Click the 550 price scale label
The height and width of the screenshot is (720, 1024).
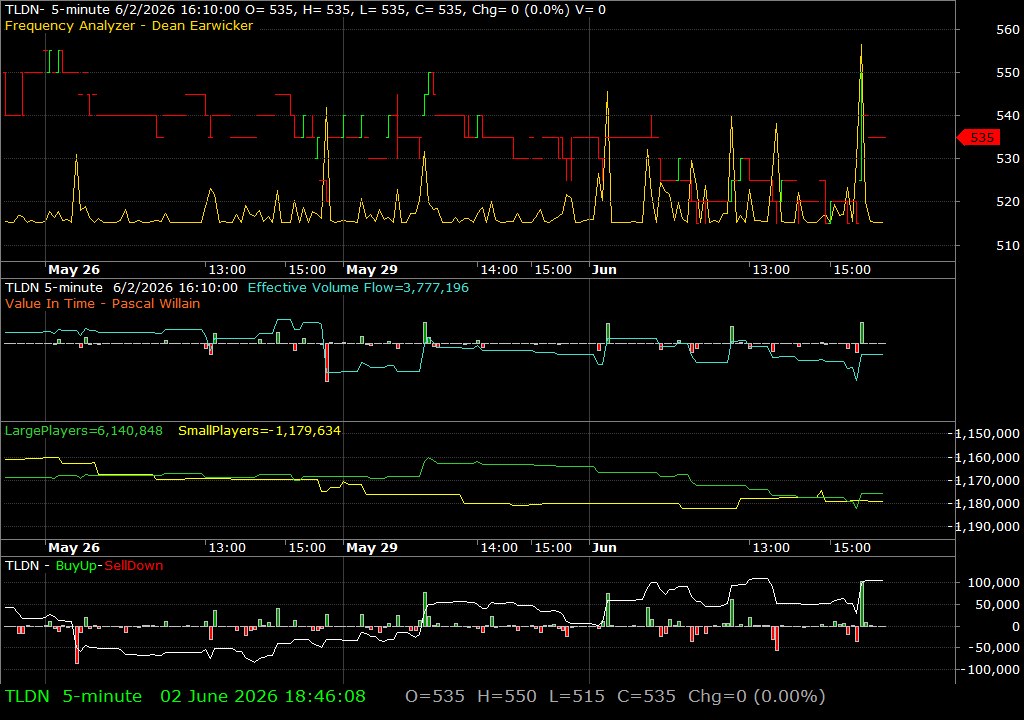(x=1008, y=73)
